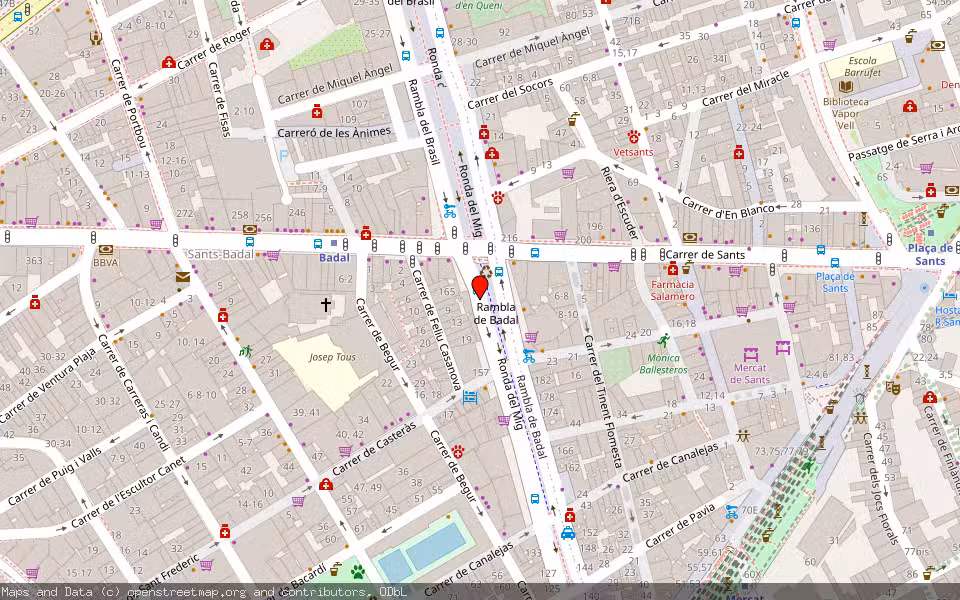Select the church cross icon near Josep Tous

coord(325,305)
